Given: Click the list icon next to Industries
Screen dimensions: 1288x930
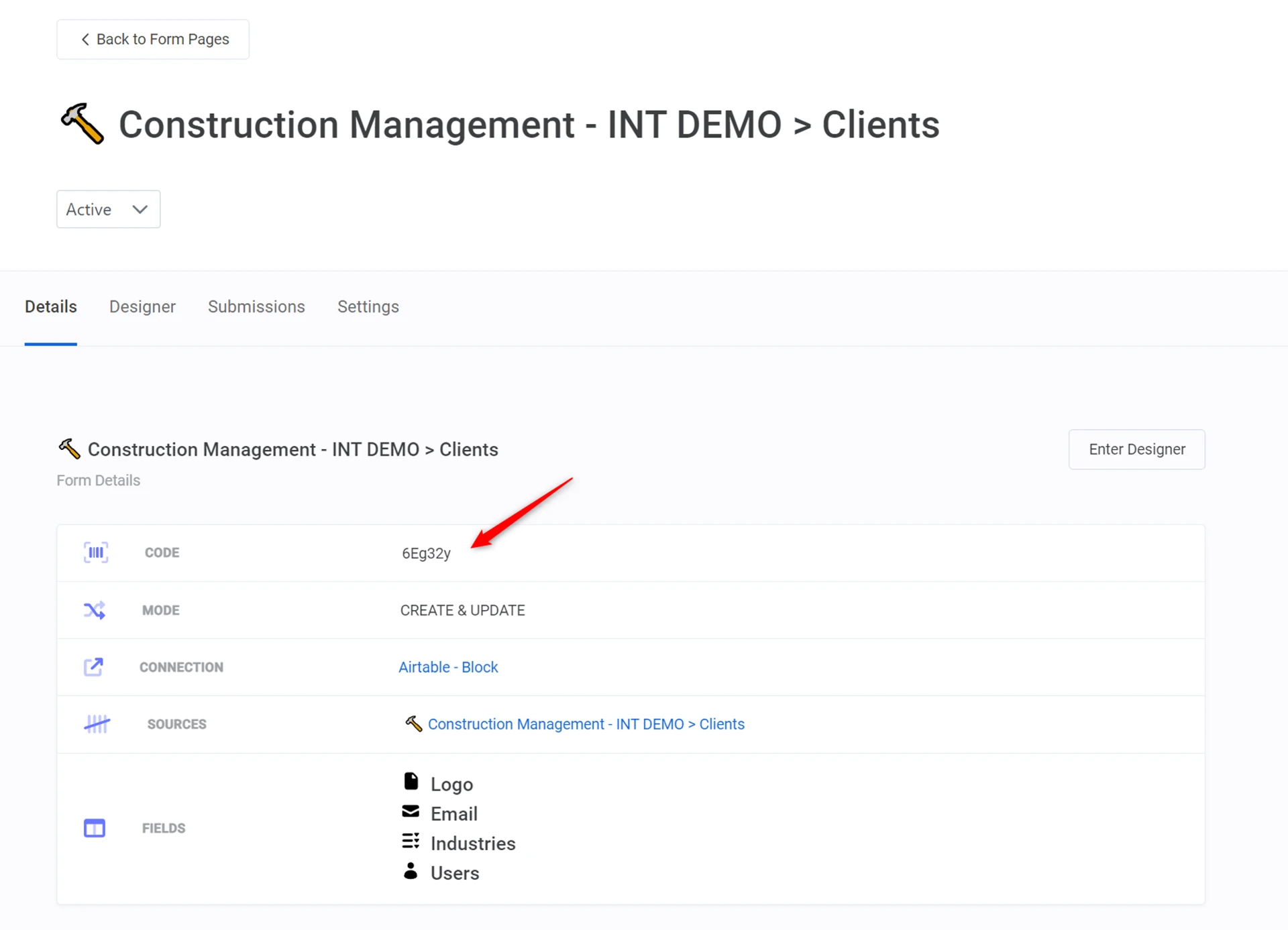Looking at the screenshot, I should coord(411,841).
